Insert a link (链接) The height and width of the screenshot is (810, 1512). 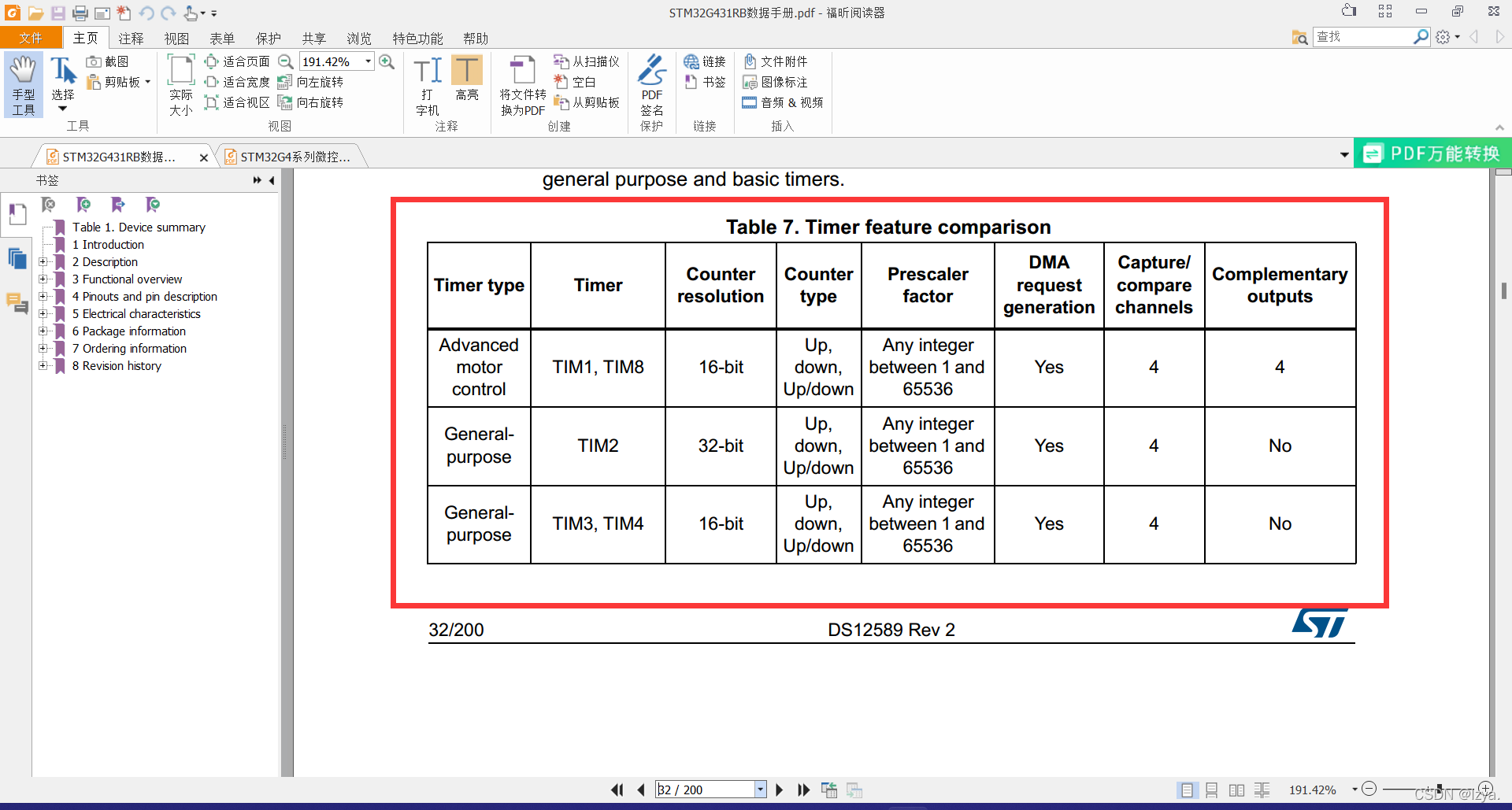705,61
